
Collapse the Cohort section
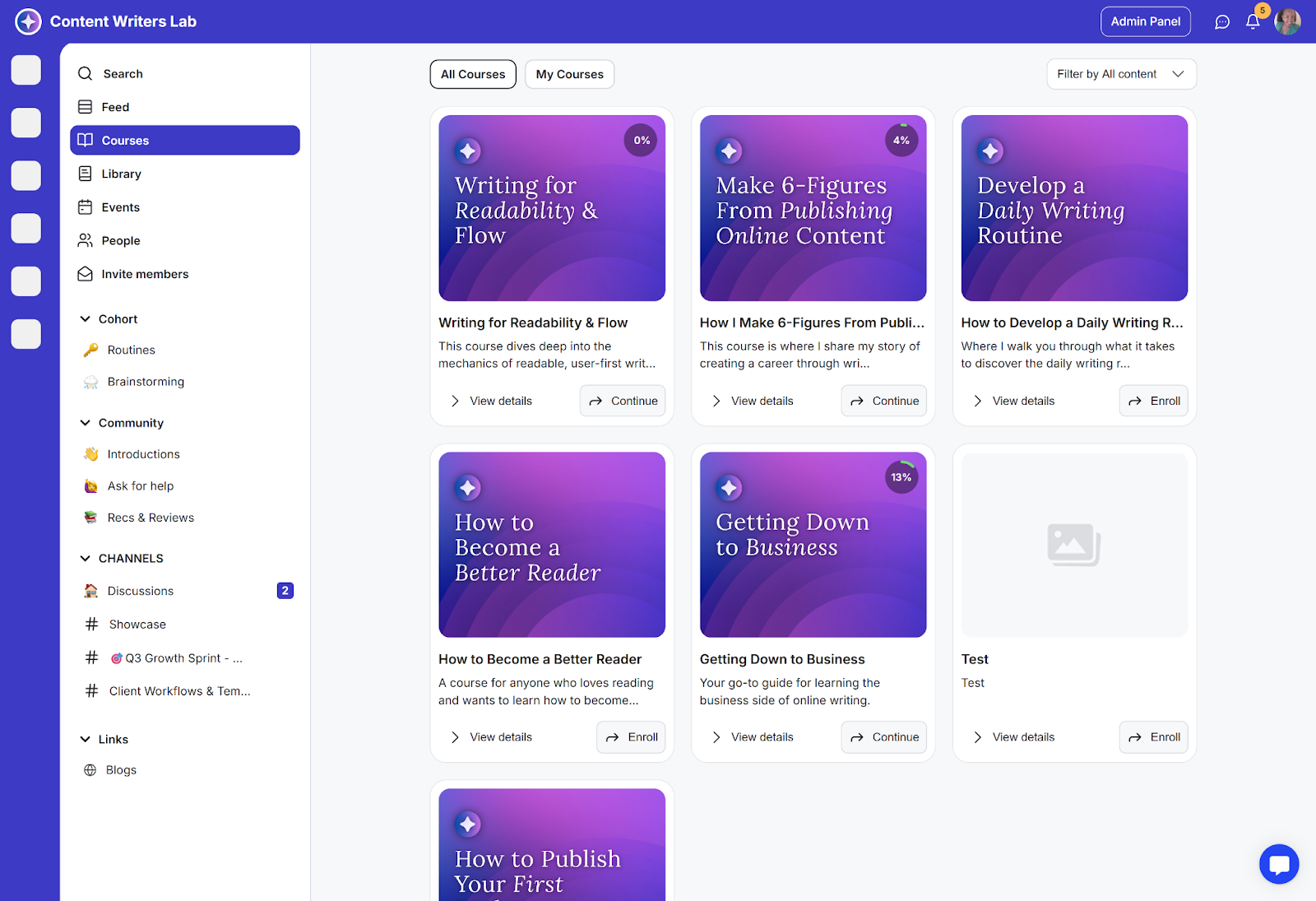[x=85, y=319]
